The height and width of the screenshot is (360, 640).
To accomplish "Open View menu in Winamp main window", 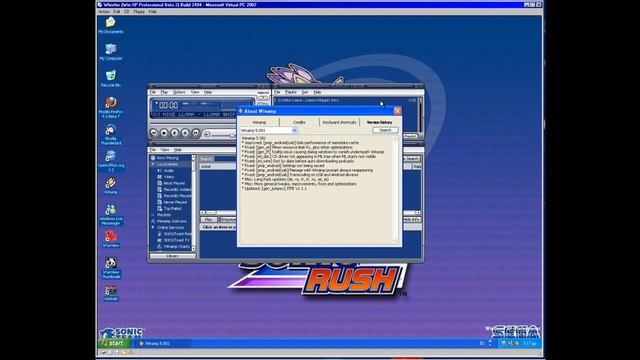I will coord(195,92).
